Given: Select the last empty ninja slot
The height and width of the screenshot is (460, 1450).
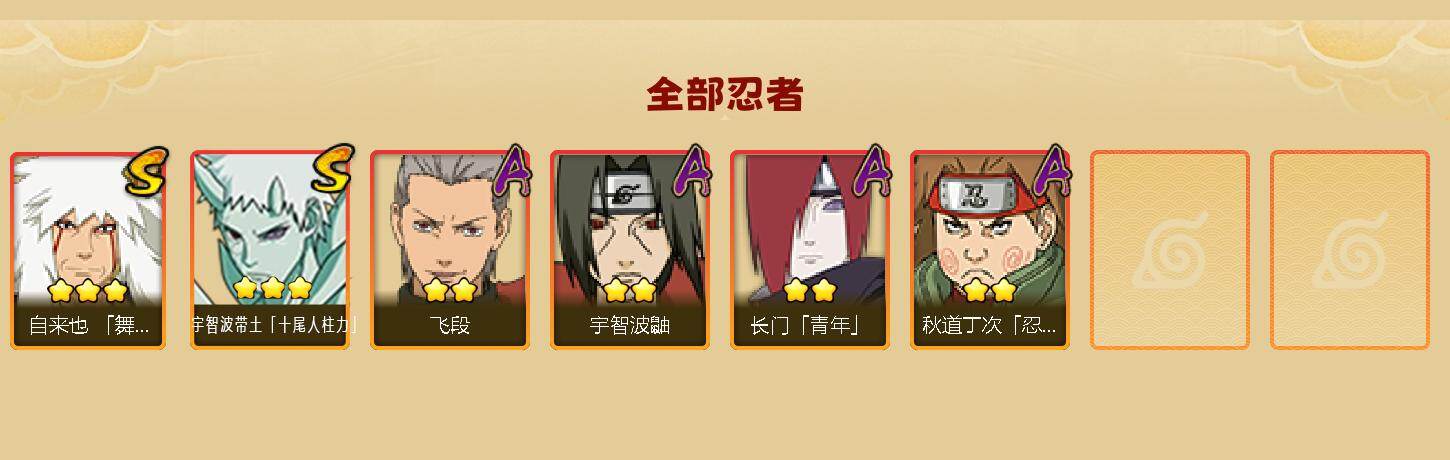Looking at the screenshot, I should point(1350,249).
